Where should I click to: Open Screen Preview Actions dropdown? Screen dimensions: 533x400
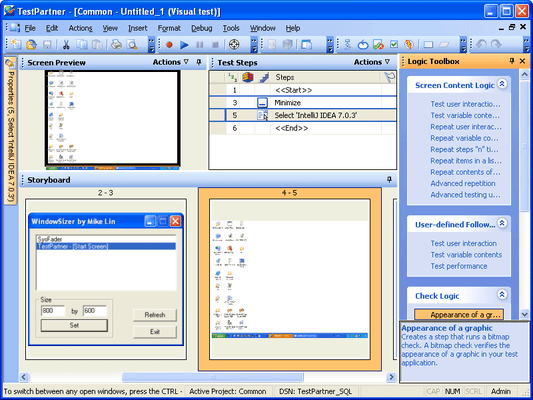(x=170, y=62)
